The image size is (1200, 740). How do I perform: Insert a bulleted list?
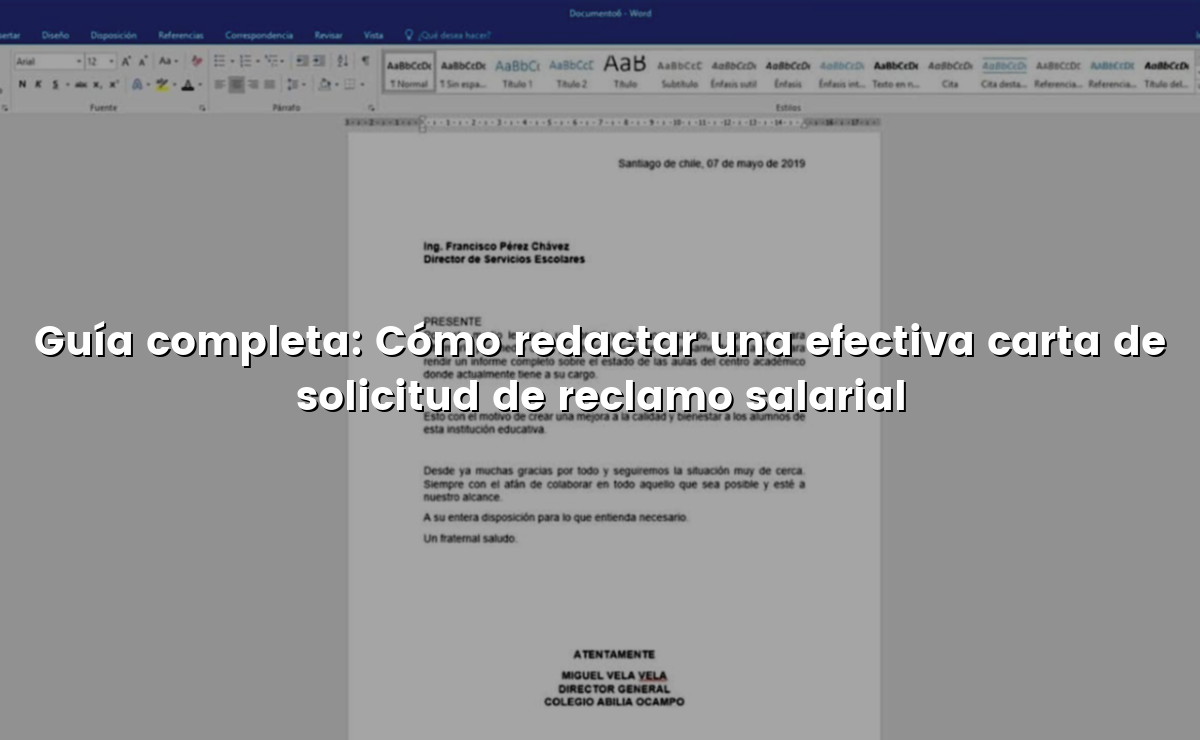pyautogui.click(x=220, y=61)
